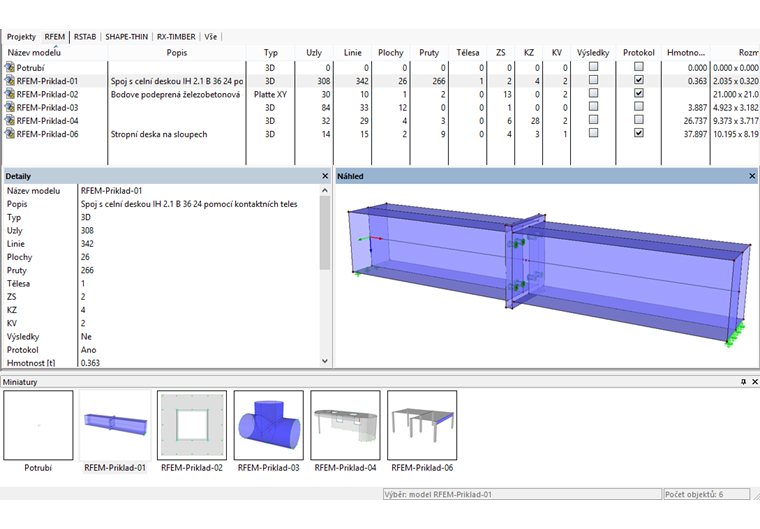
Task: Uncheck Protokol checkbox for RFEM-Priklad-01
Action: point(639,80)
